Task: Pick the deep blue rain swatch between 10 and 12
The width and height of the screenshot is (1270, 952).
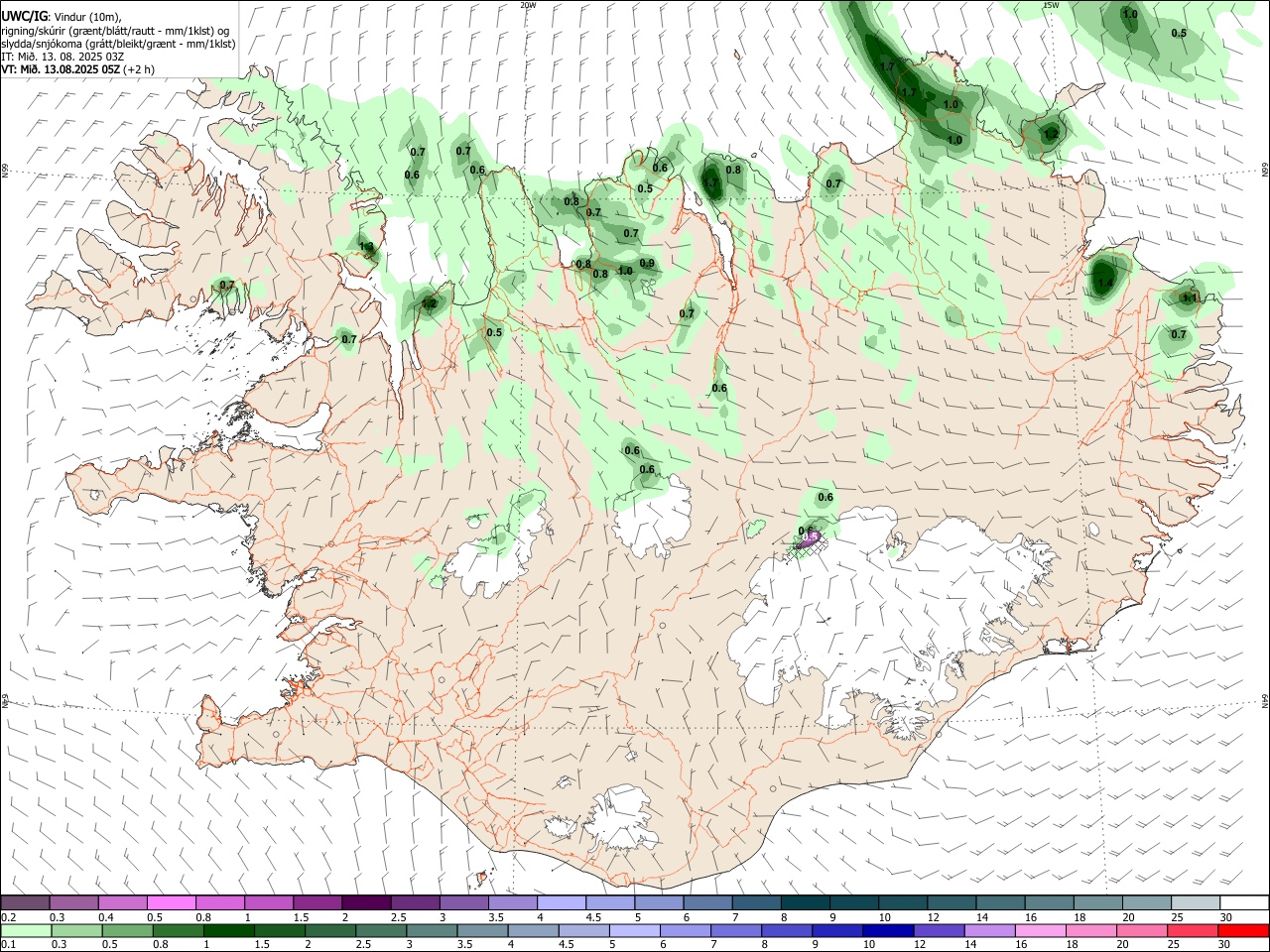Action: (887, 930)
